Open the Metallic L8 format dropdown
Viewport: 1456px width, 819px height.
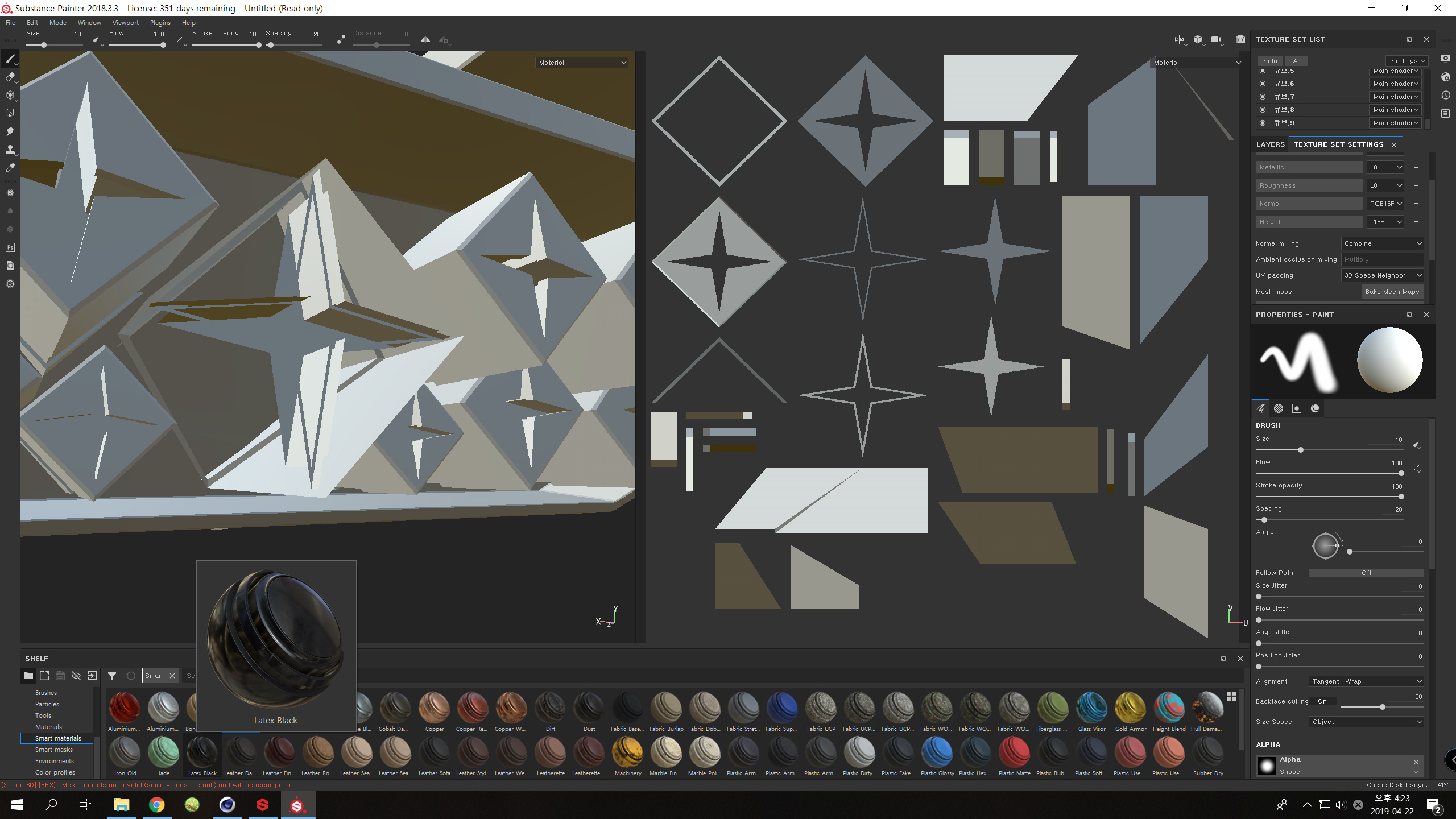pos(1385,167)
